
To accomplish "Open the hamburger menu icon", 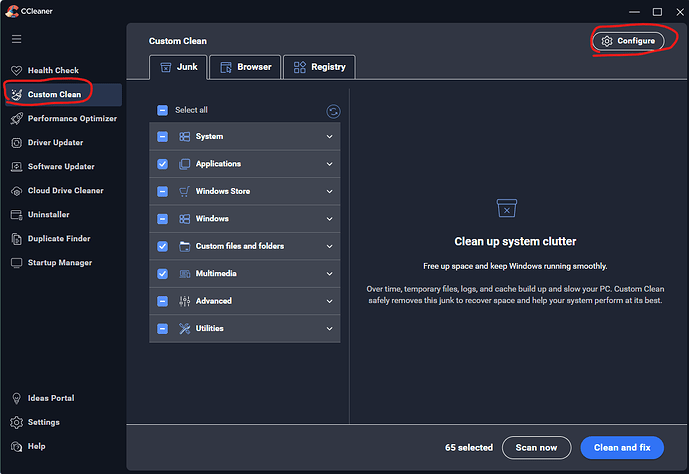I will (x=16, y=39).
